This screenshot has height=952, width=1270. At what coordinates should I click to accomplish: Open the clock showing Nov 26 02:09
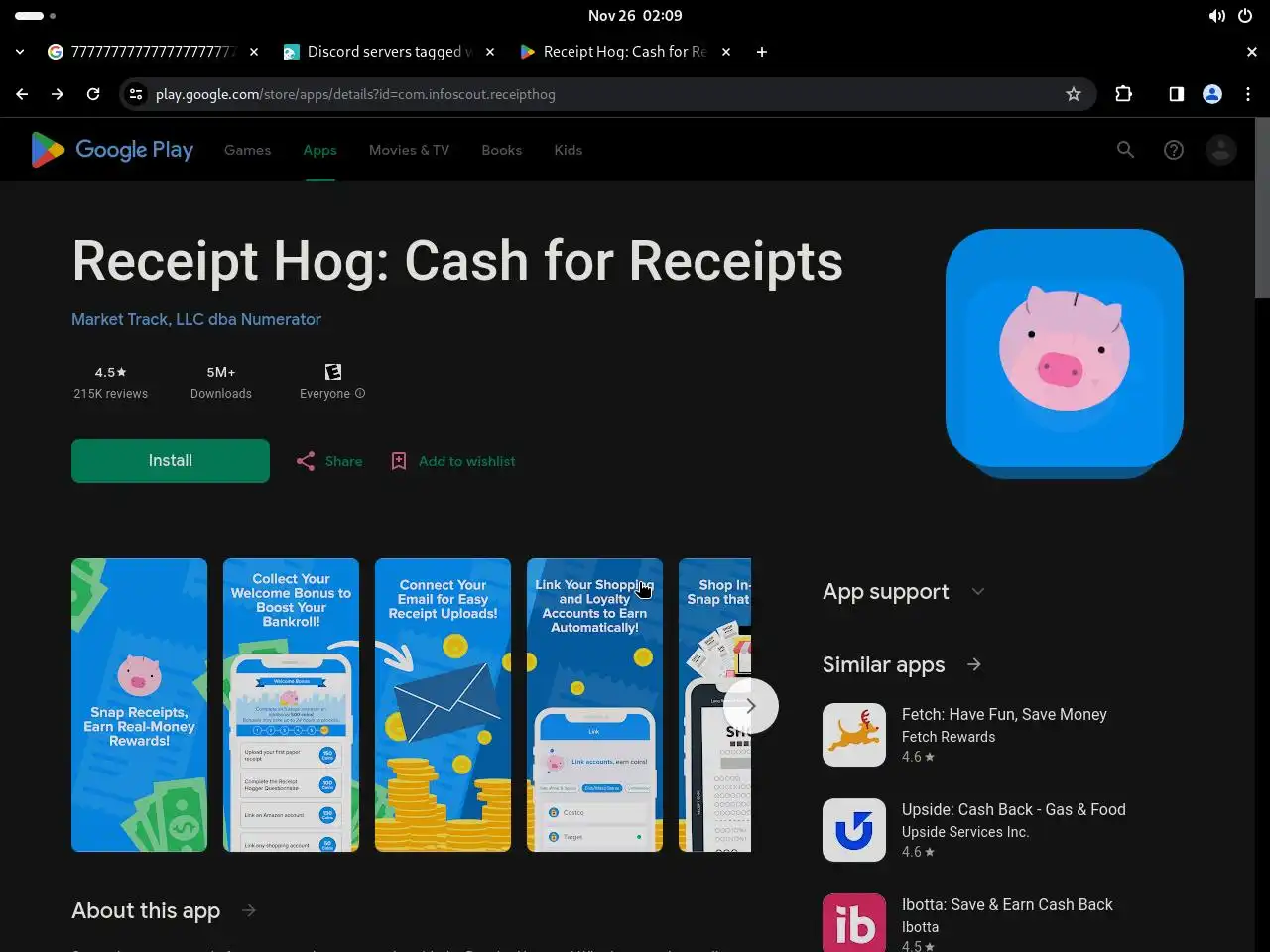point(635,16)
